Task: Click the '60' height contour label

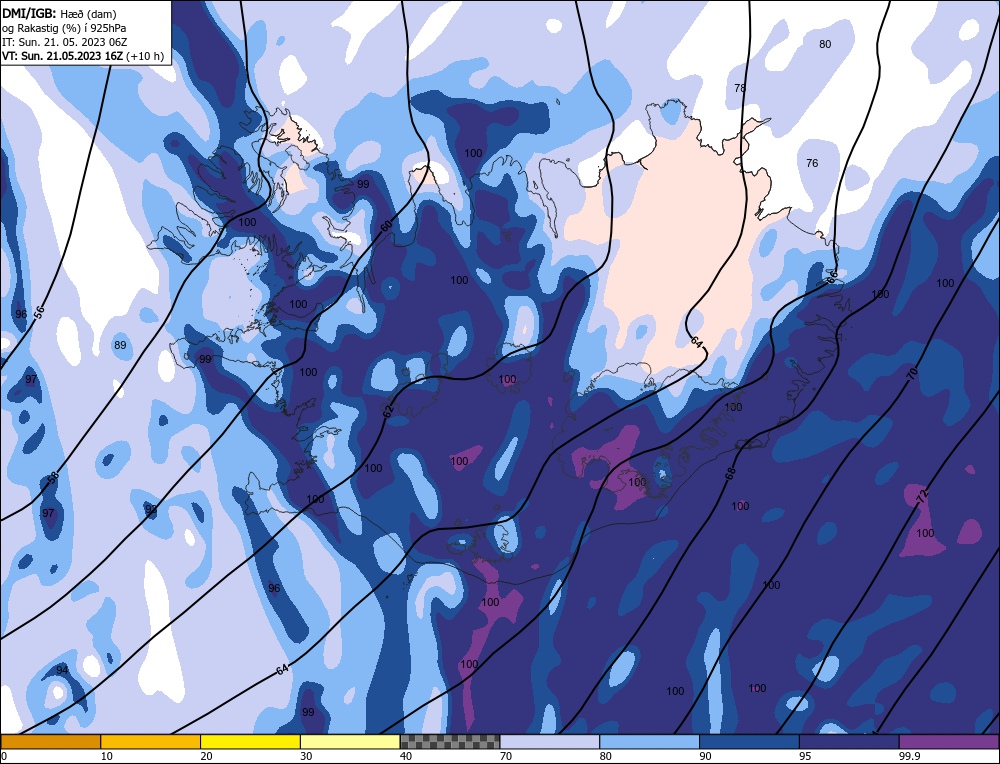Action: 386,226
